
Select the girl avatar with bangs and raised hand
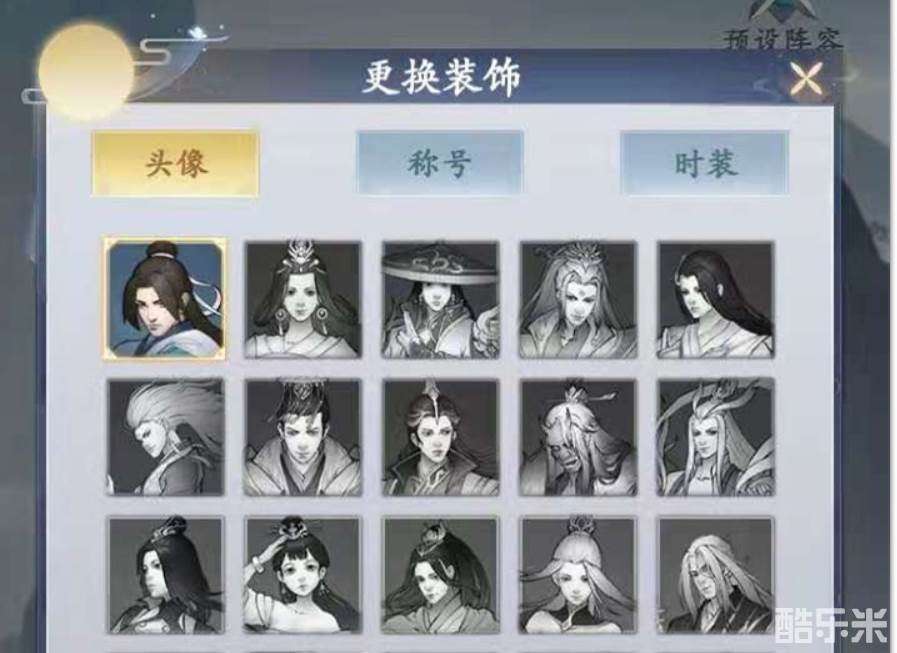(303, 575)
